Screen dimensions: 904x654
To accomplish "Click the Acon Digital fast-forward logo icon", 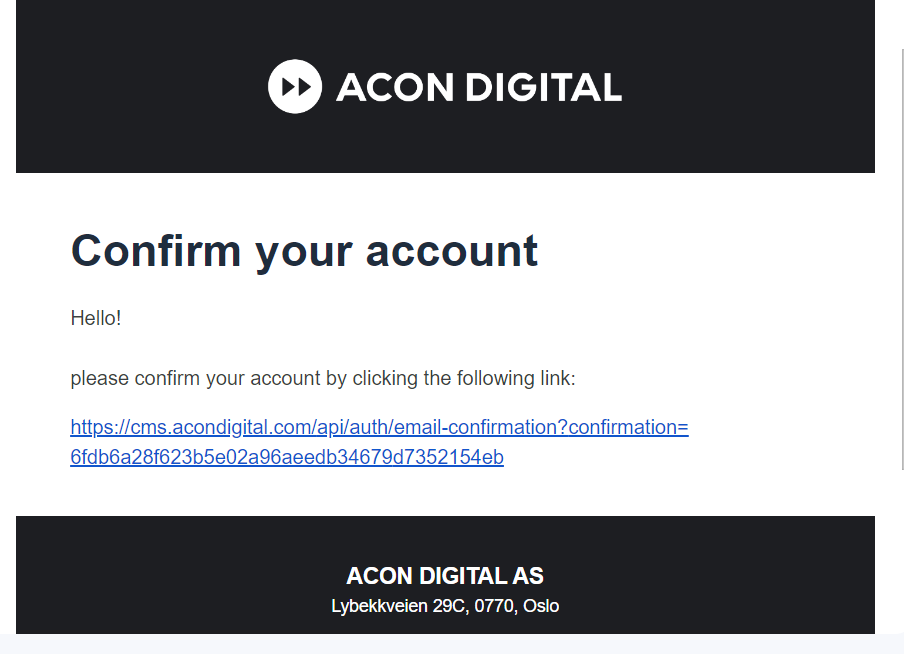I will tap(295, 87).
